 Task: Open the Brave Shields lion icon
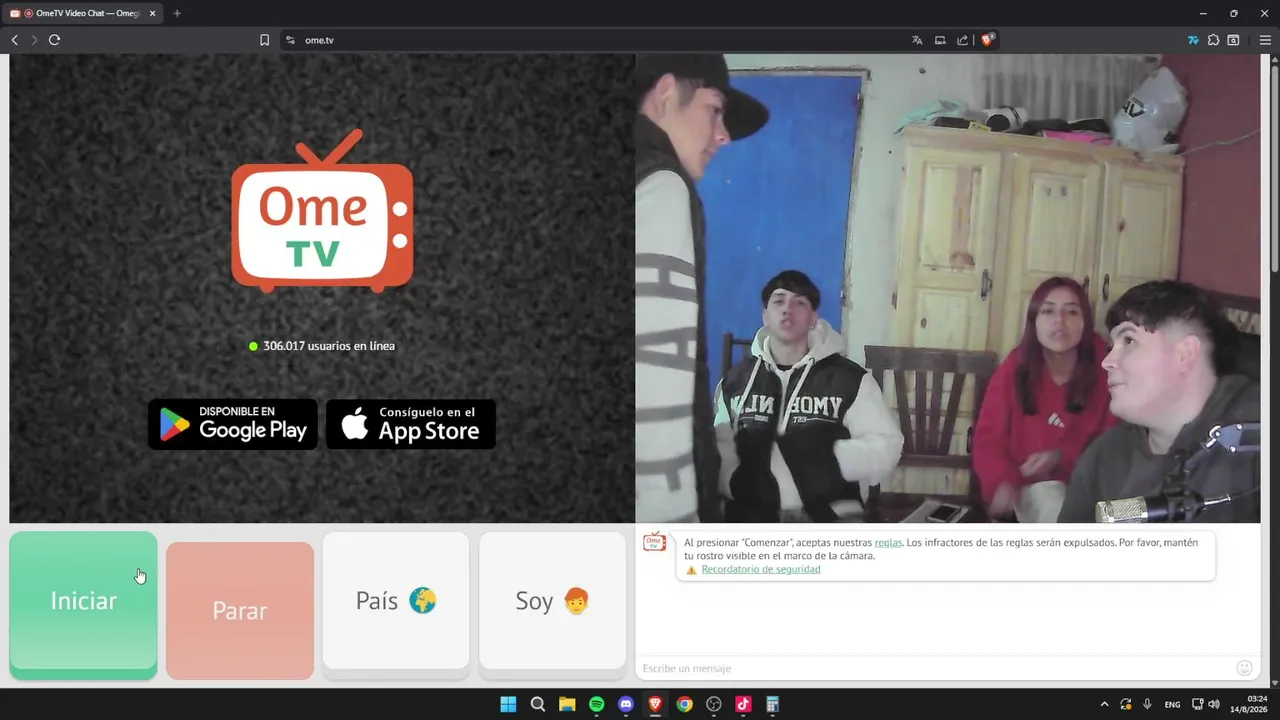pyautogui.click(x=987, y=40)
